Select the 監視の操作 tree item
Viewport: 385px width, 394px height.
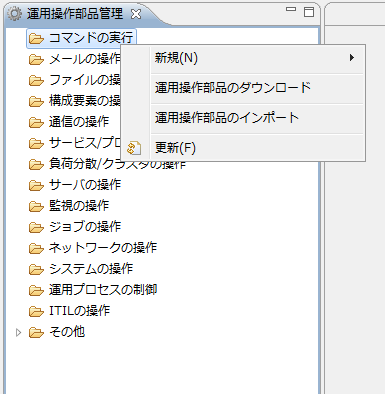(79, 206)
